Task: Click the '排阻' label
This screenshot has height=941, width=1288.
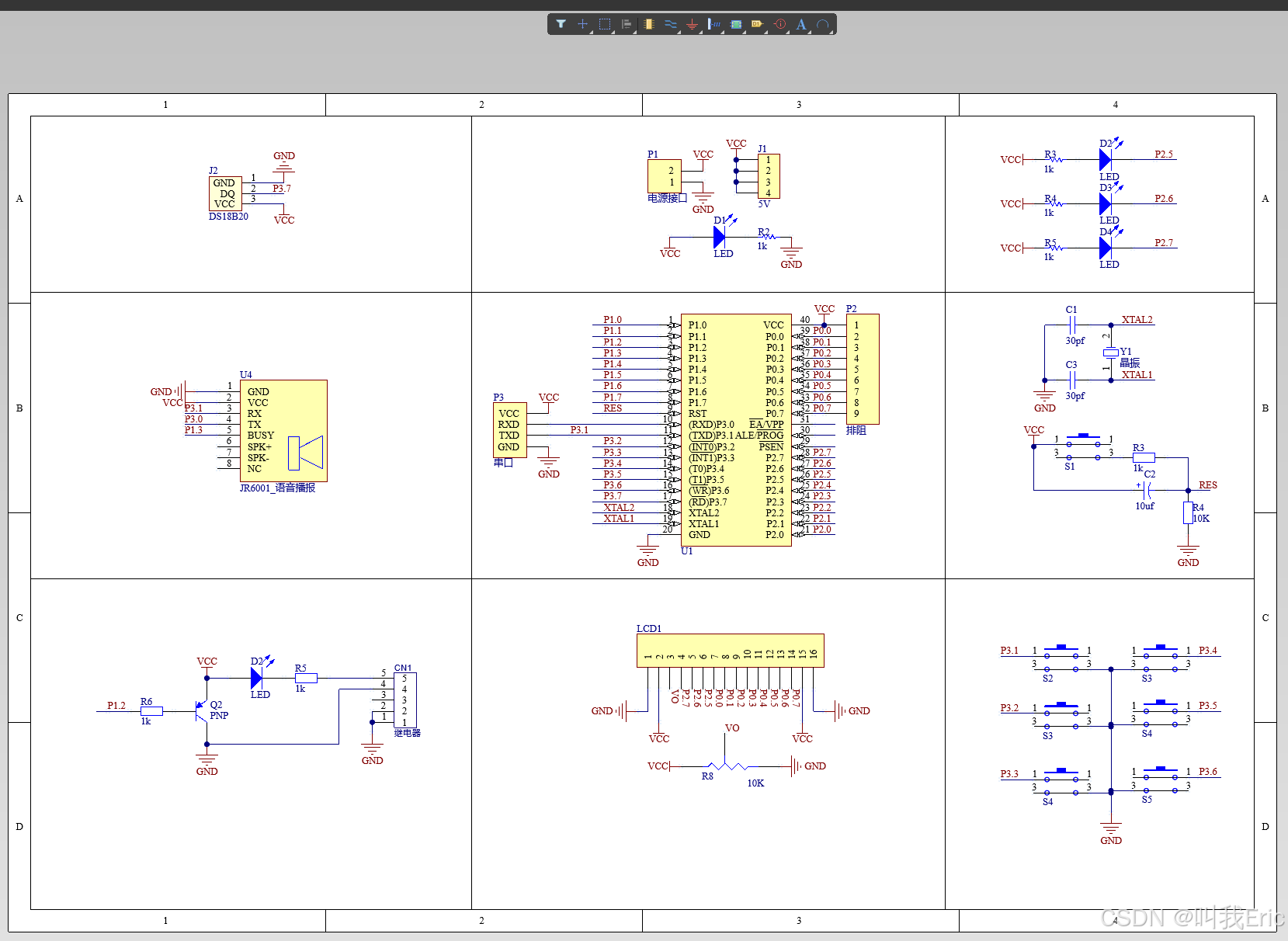Action: (x=856, y=430)
